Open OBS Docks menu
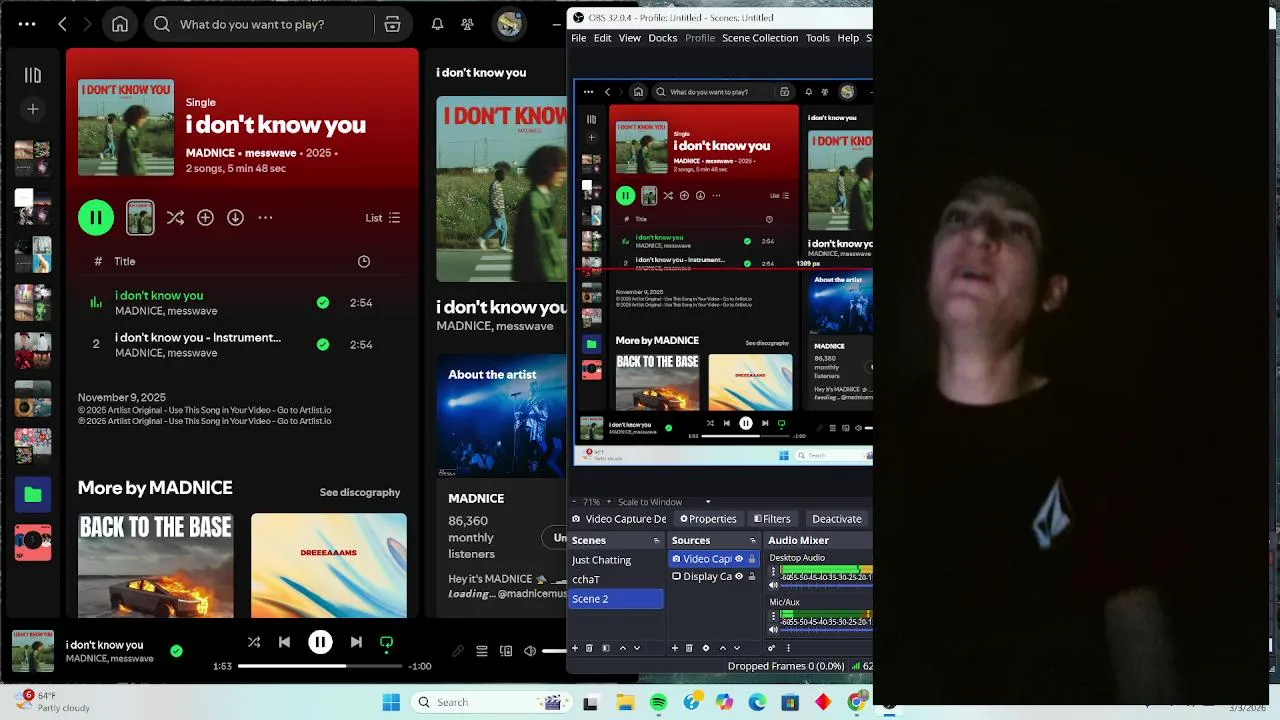Image resolution: width=1280 pixels, height=720 pixels. coord(663,38)
